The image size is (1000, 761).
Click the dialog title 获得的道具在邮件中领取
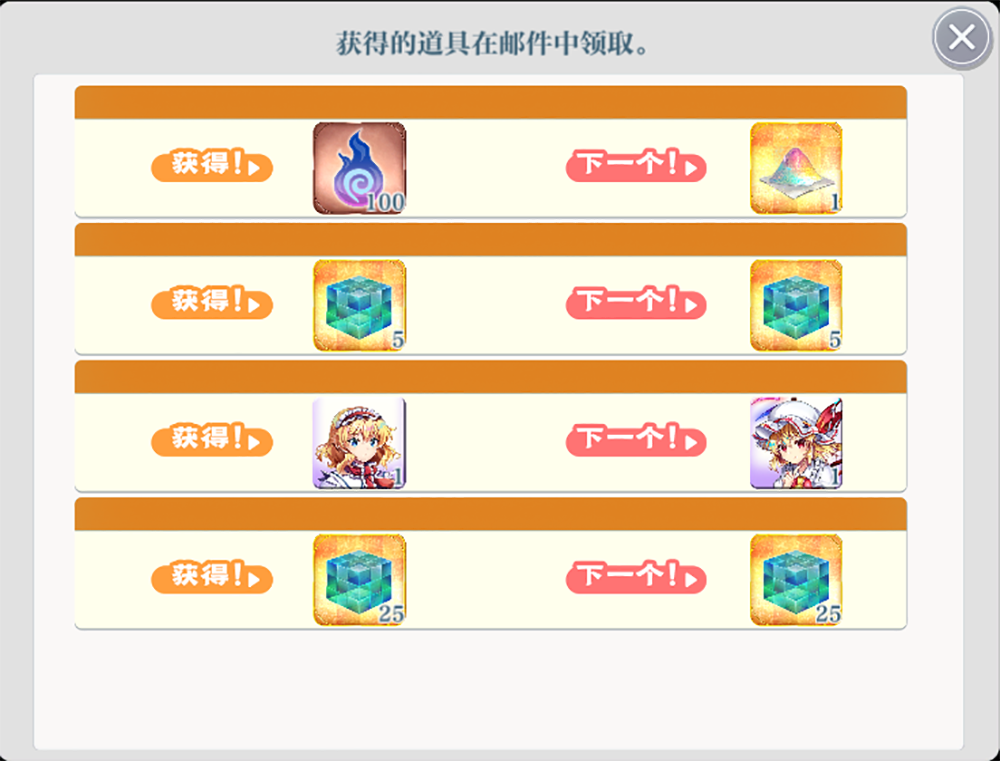[x=492, y=43]
